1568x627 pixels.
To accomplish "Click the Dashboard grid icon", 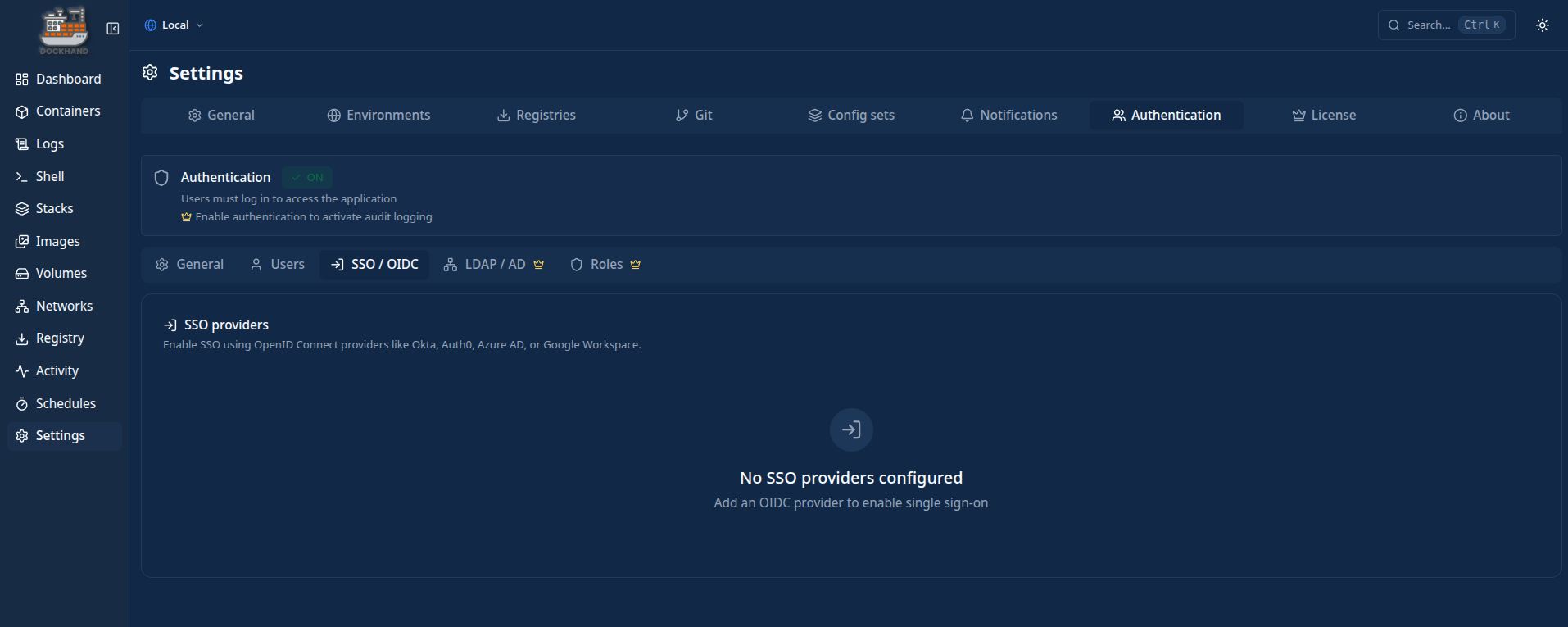I will tap(22, 80).
